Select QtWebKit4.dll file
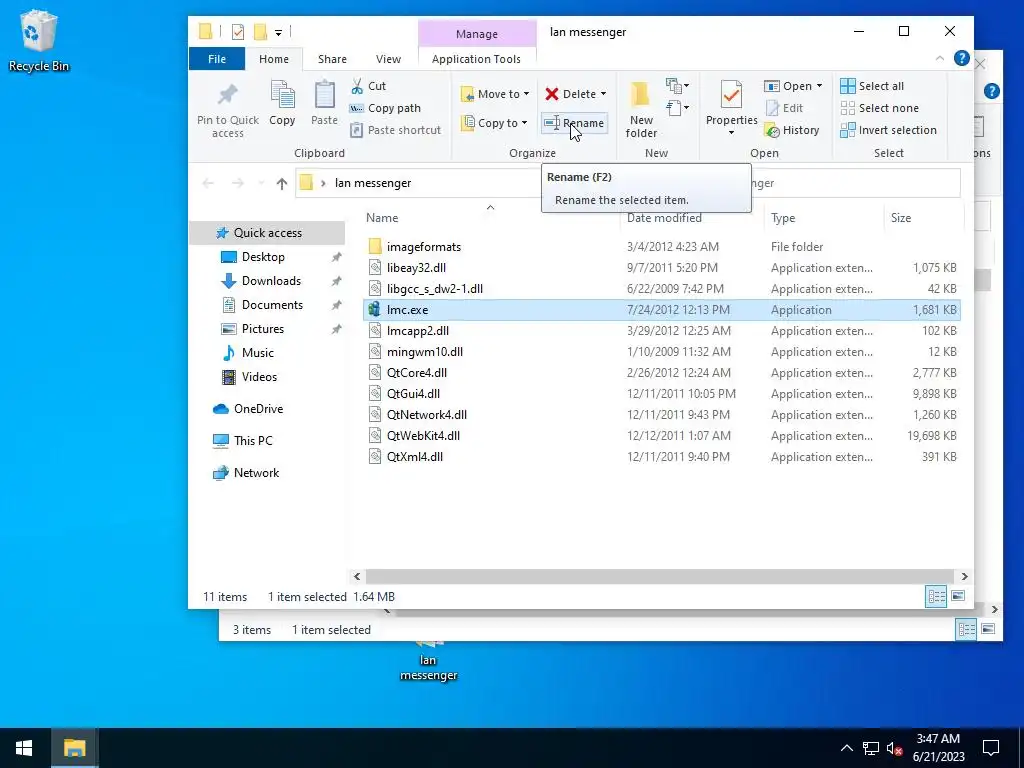Viewport: 1024px width, 768px height. coord(423,436)
